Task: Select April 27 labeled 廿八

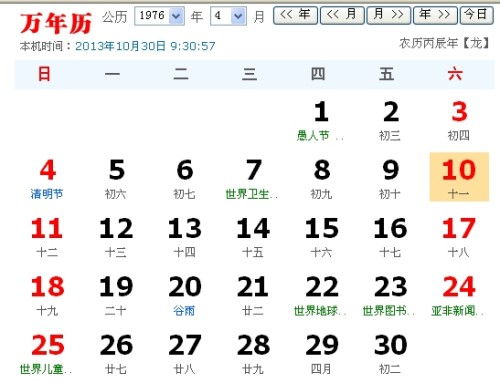Action: pyautogui.click(x=185, y=354)
